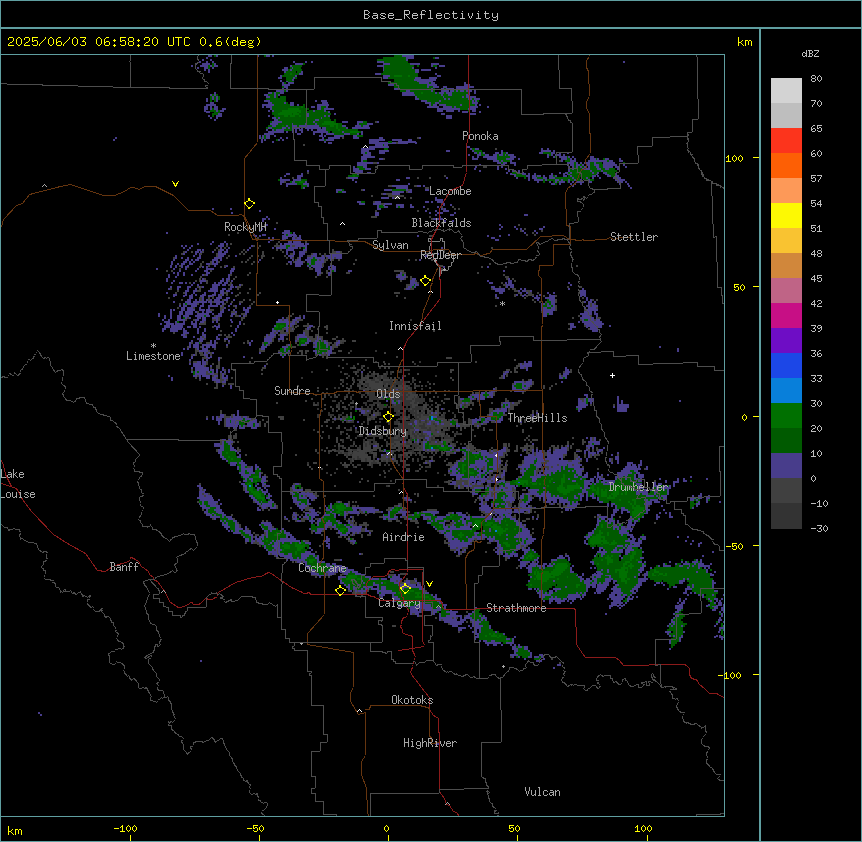Click the Stettler city label
Screen dimensions: 862x842
pos(634,237)
